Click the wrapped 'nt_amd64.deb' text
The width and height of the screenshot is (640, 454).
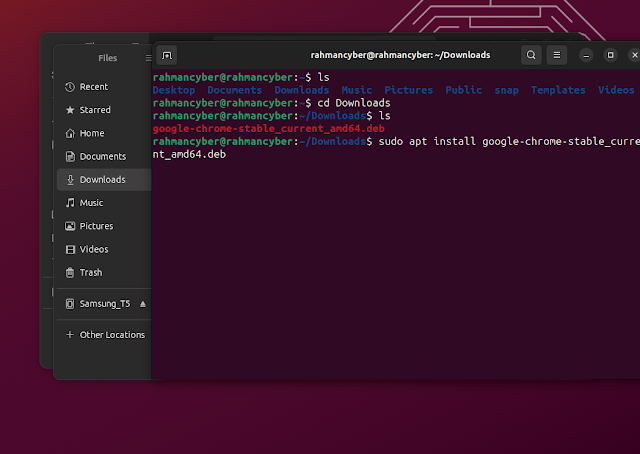(189, 154)
